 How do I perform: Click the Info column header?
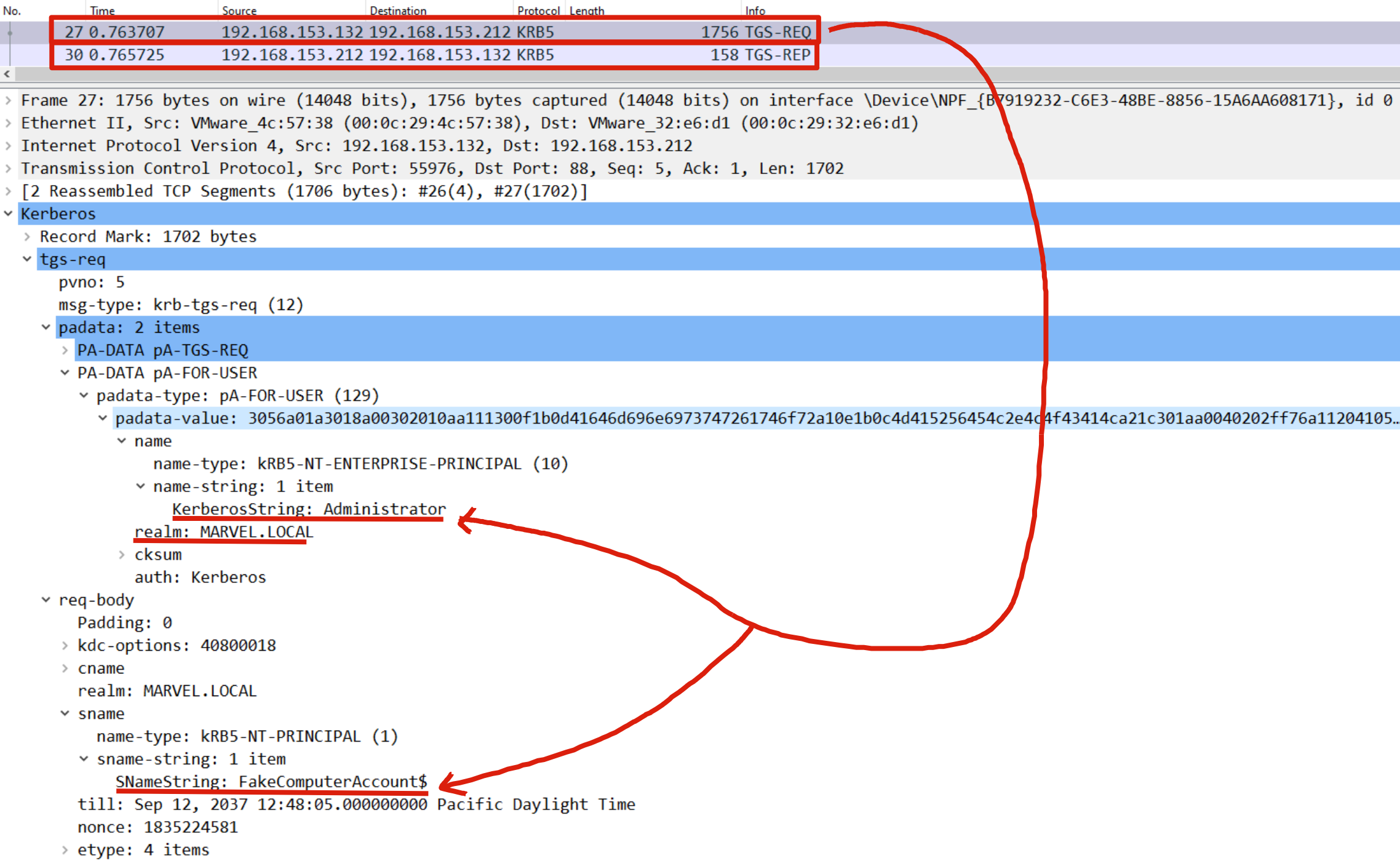(755, 10)
